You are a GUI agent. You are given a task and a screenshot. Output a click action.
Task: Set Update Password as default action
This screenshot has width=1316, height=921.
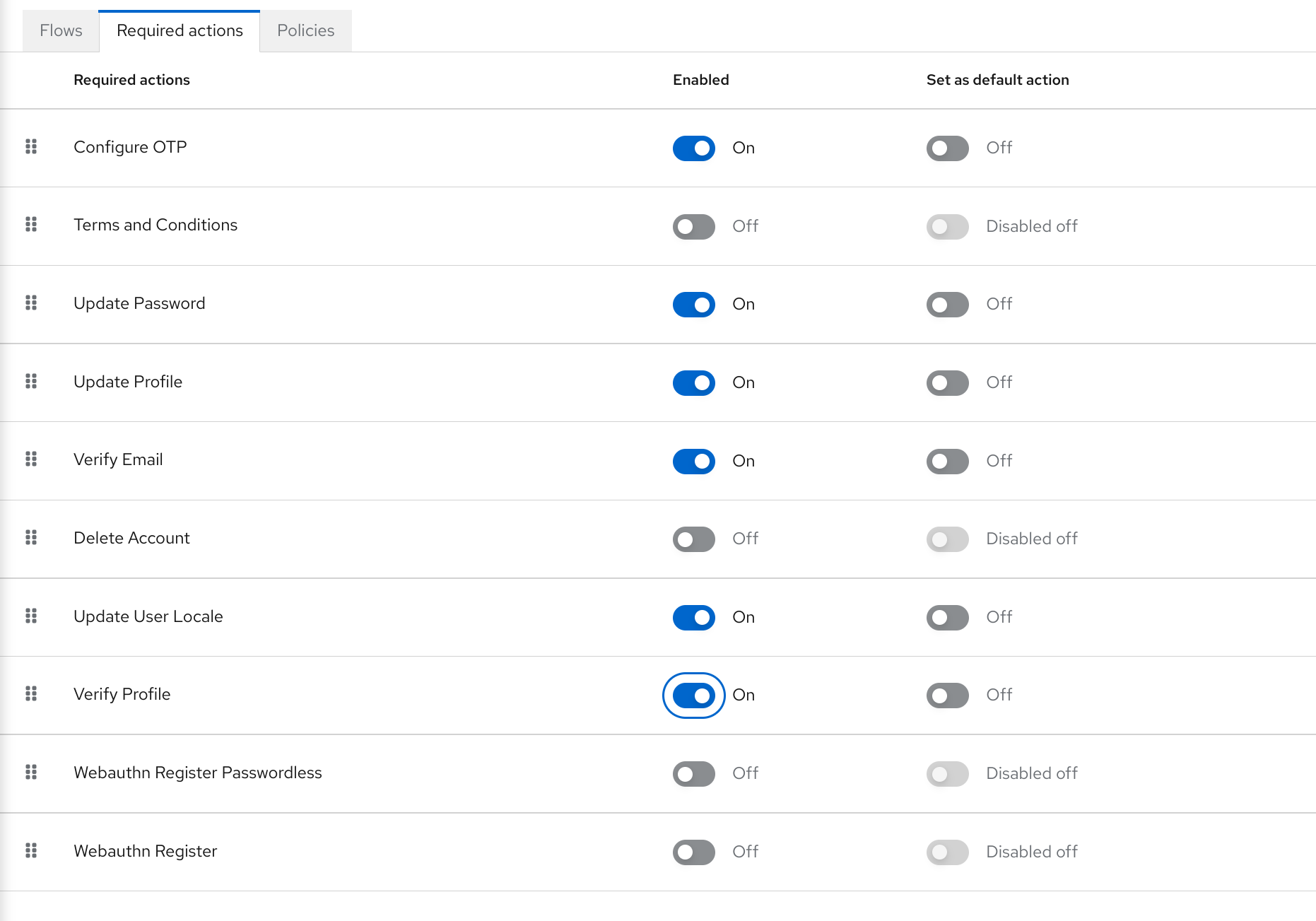tap(946, 305)
